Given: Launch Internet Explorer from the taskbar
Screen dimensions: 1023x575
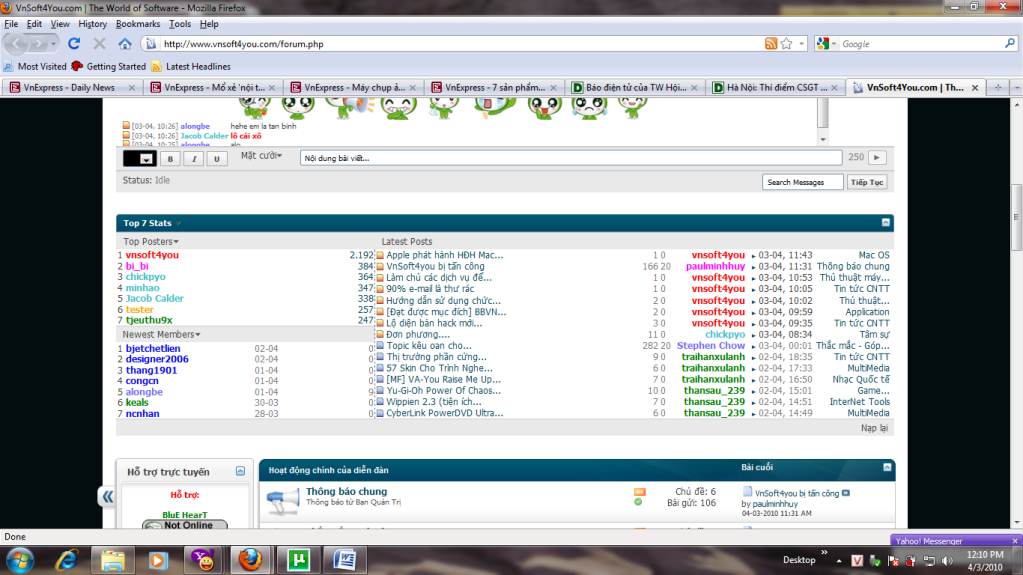Looking at the screenshot, I should [x=67, y=561].
